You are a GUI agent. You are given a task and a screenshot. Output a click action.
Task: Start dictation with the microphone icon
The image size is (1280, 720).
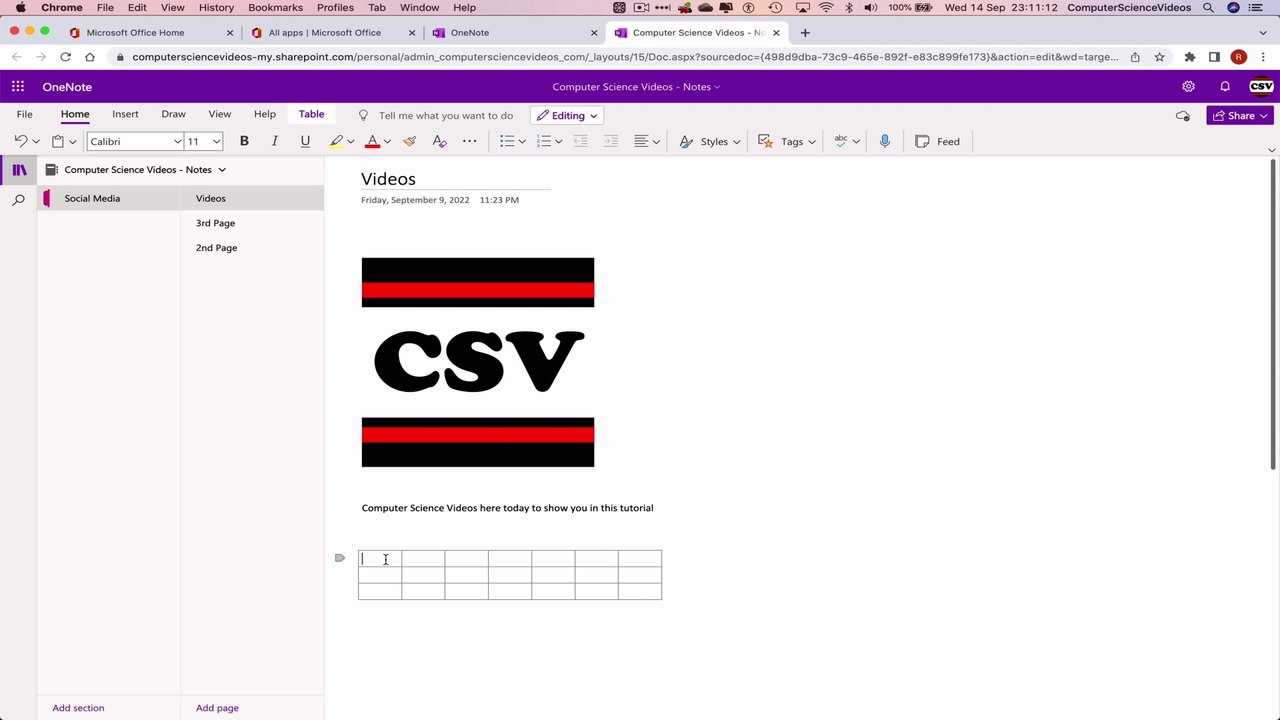click(x=884, y=141)
